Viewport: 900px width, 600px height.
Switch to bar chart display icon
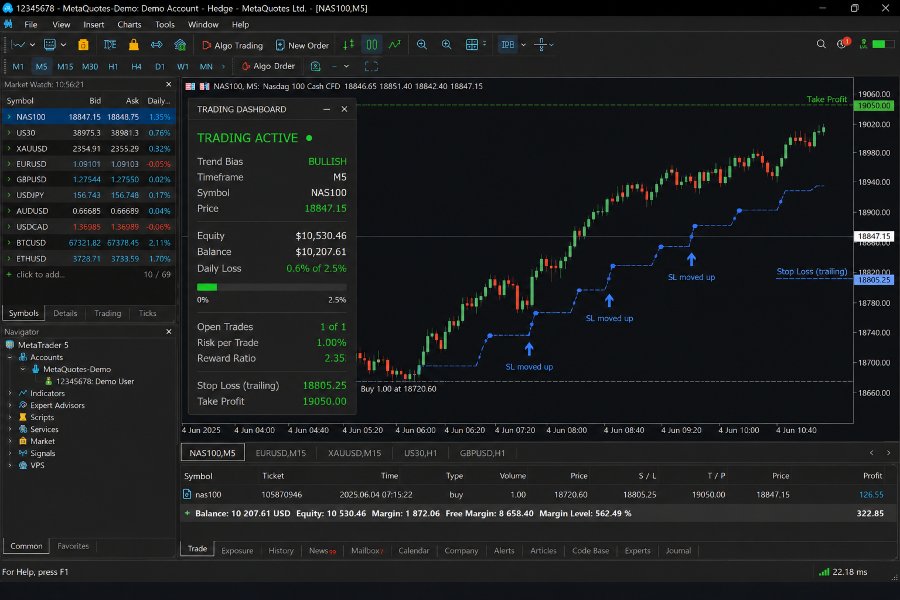[x=348, y=45]
